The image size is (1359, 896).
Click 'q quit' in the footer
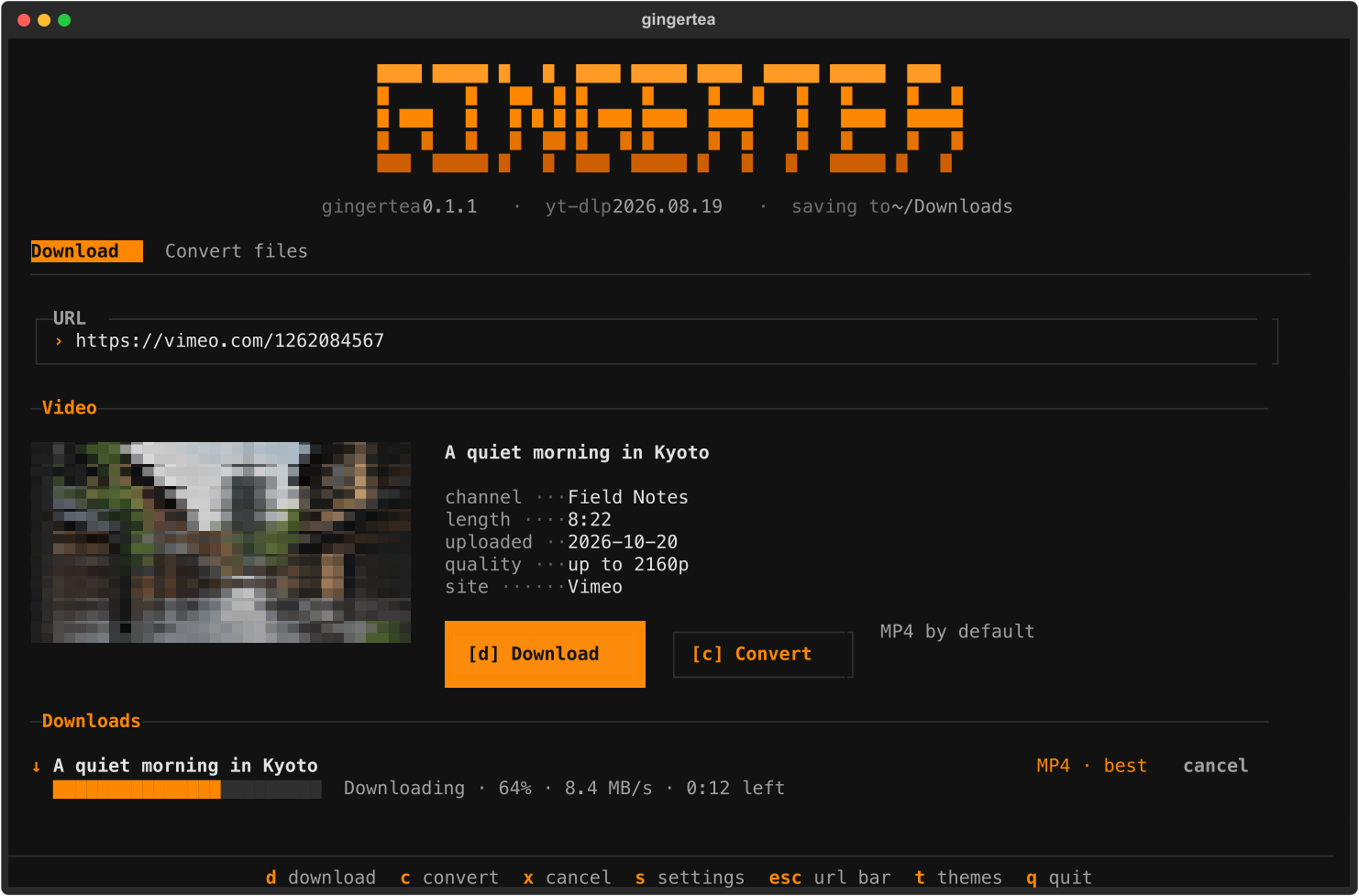1059,878
